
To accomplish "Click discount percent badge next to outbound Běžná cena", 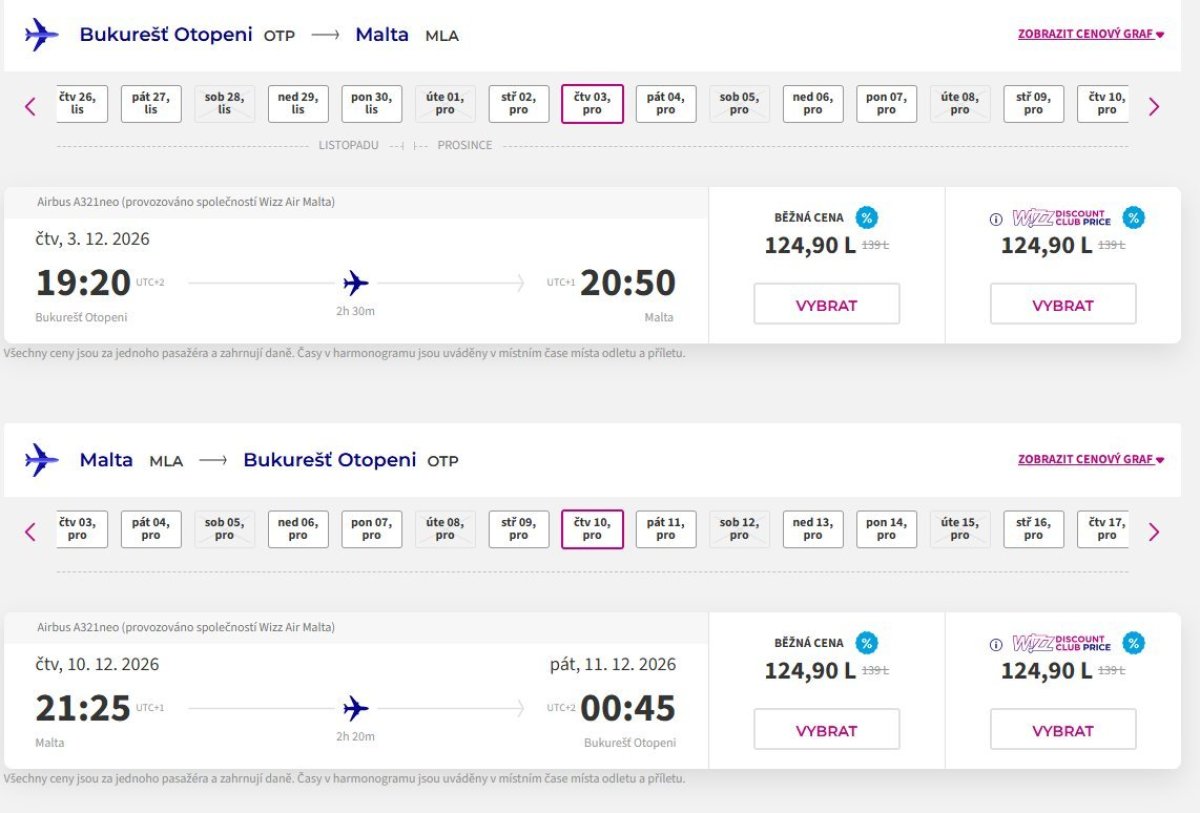I will click(867, 217).
